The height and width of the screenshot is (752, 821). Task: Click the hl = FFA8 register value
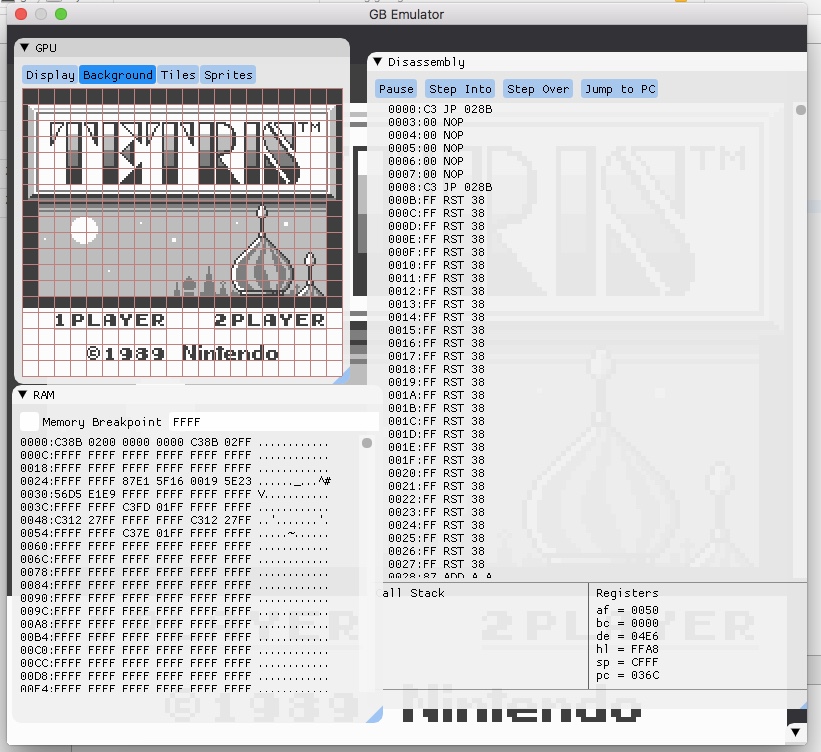(x=627, y=649)
